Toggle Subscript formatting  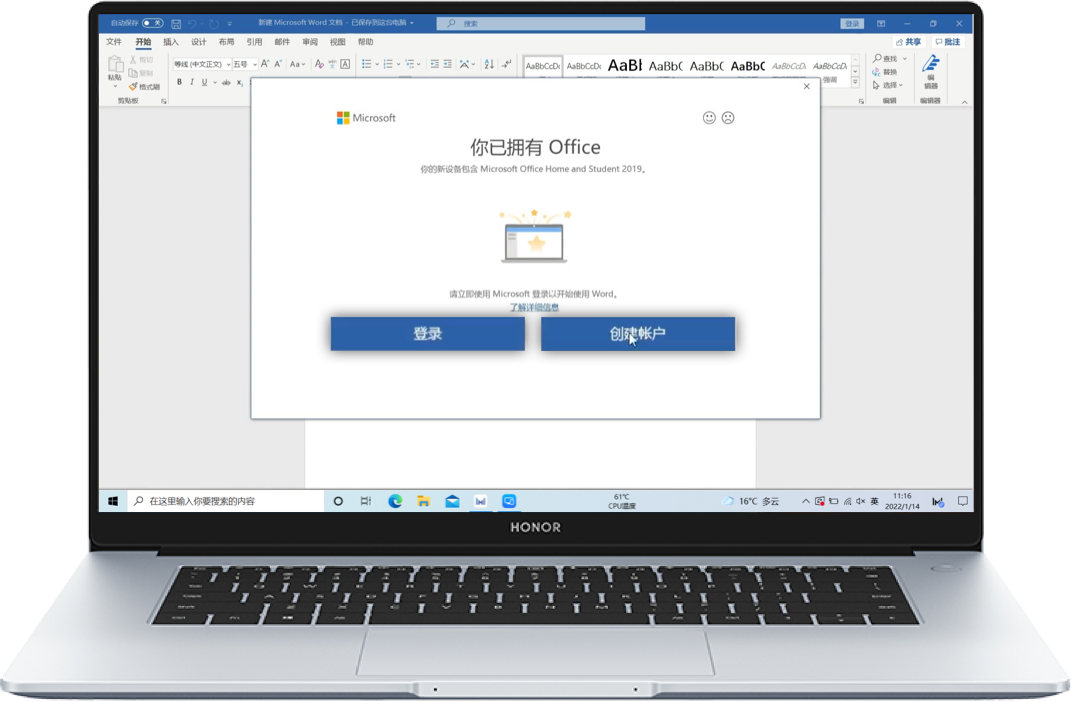[239, 82]
